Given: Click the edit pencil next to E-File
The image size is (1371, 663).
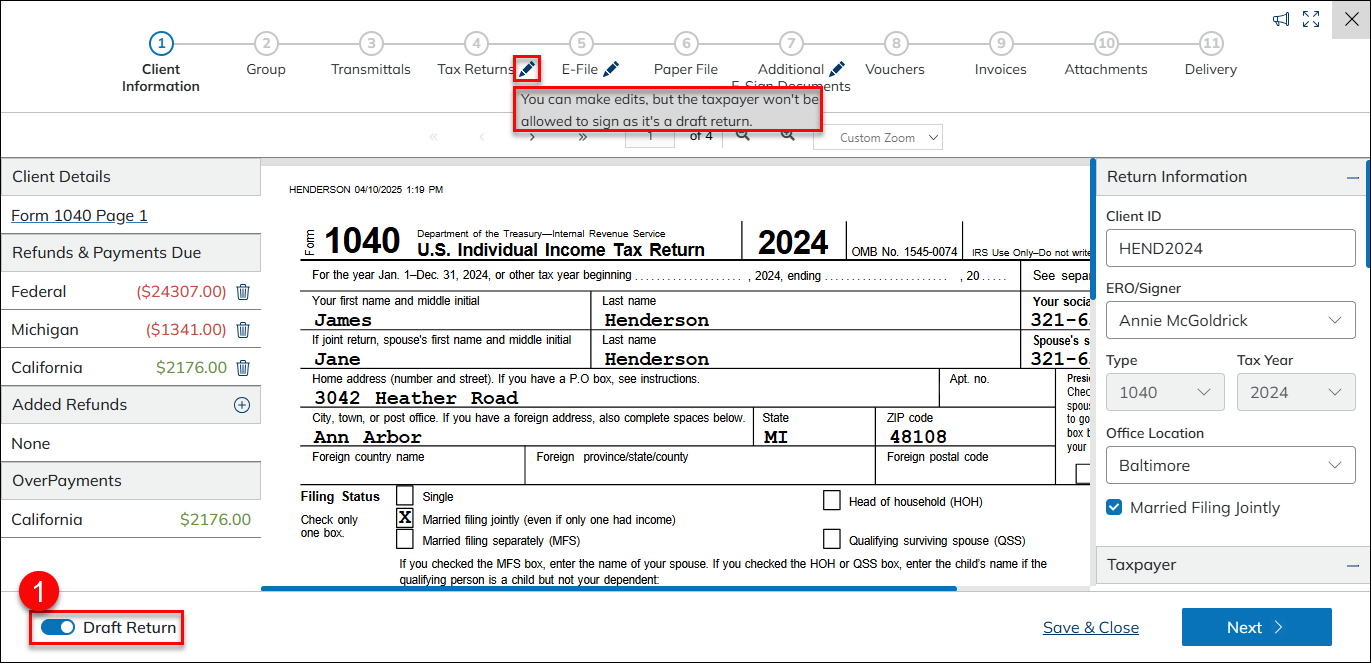Looking at the screenshot, I should coord(611,69).
